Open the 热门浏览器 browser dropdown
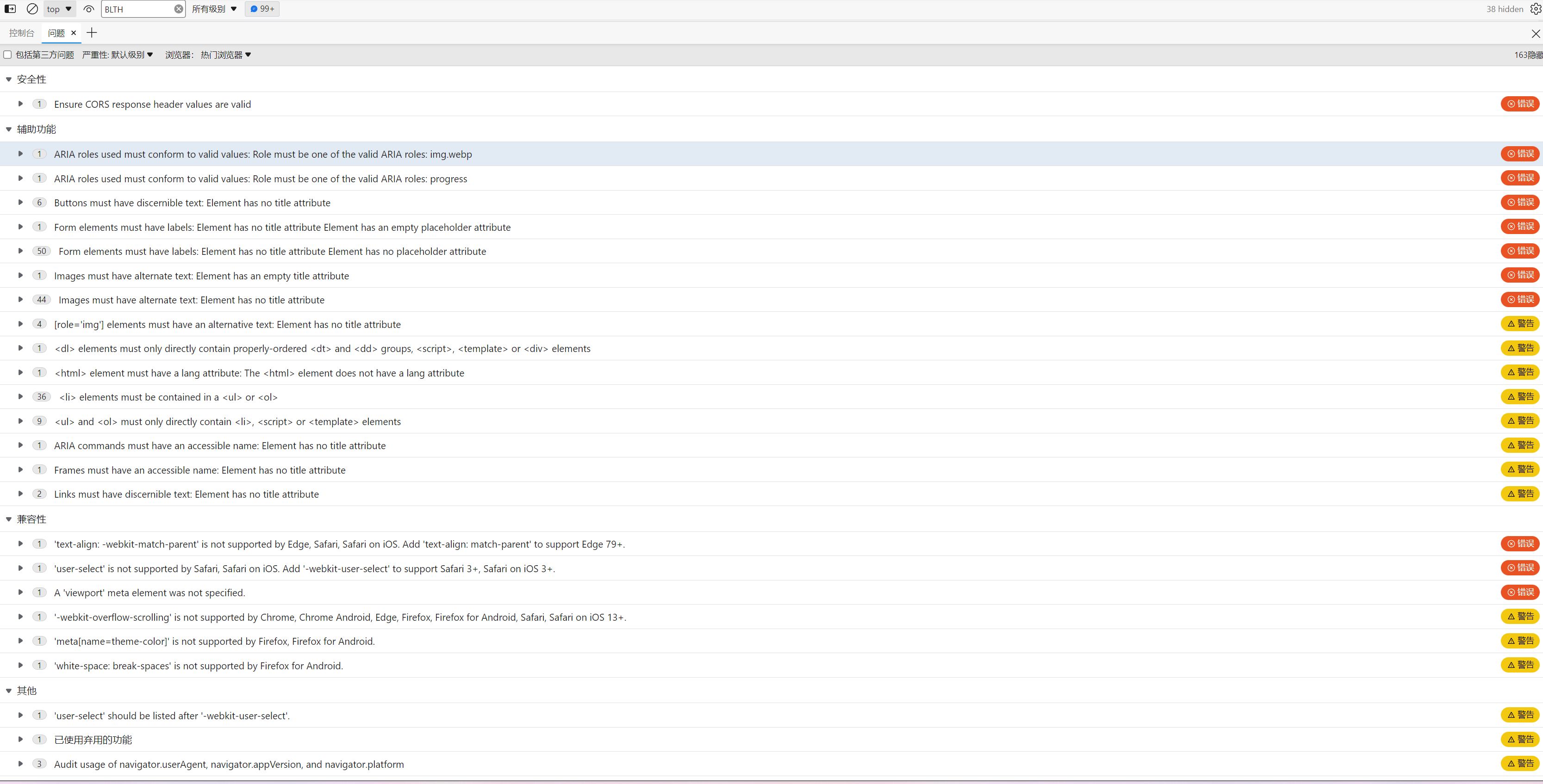The height and width of the screenshot is (784, 1543). click(226, 55)
